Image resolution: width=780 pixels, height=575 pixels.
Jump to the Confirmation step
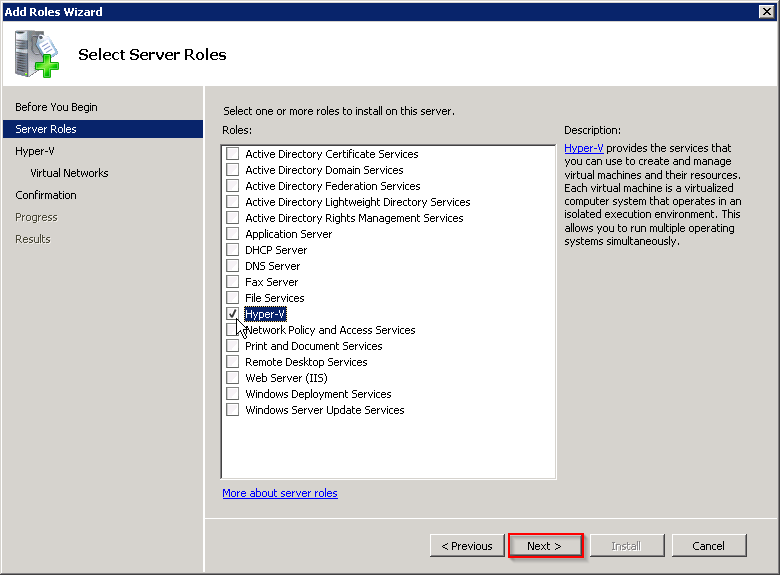(46, 195)
